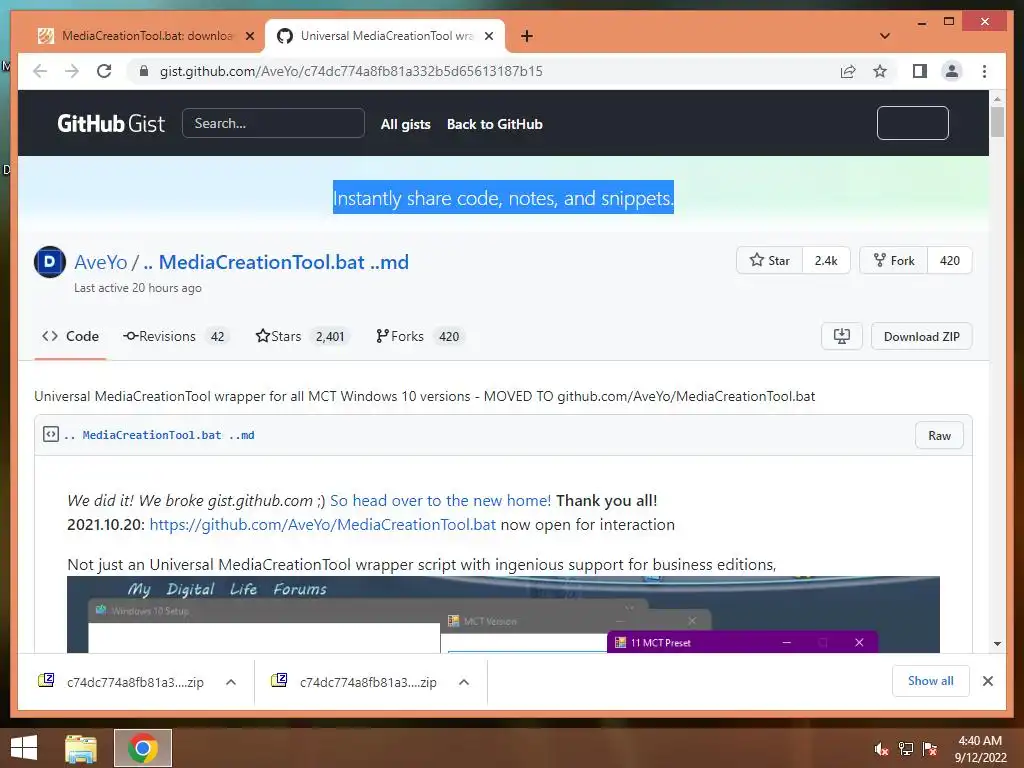Click the padlock site info icon
Image resolution: width=1024 pixels, height=768 pixels.
[144, 71]
